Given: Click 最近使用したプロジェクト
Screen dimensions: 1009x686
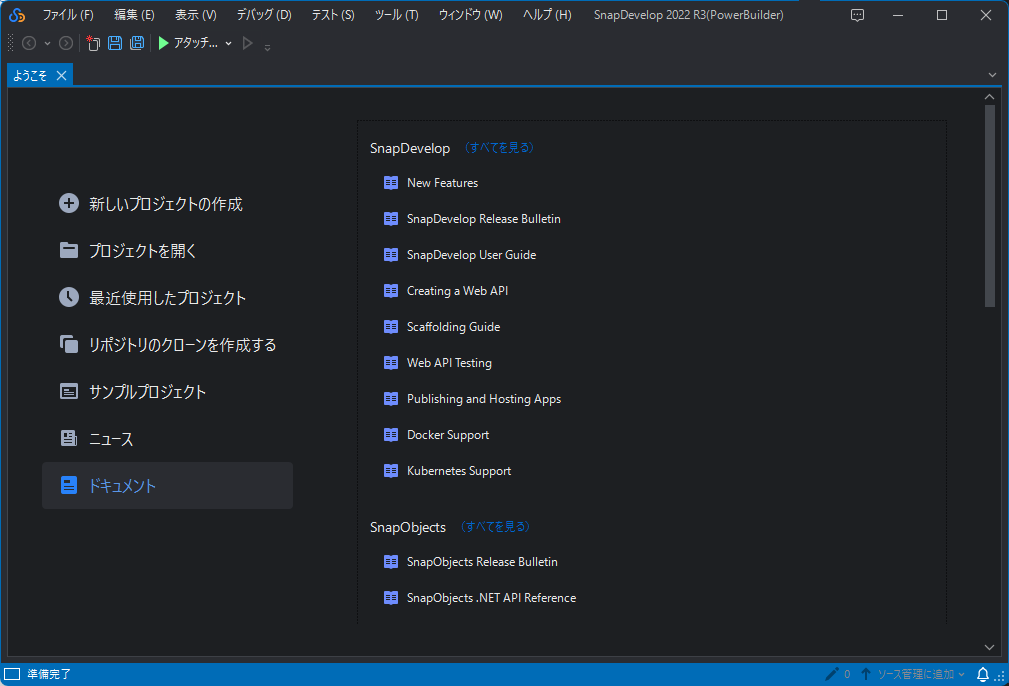Looking at the screenshot, I should point(167,298).
